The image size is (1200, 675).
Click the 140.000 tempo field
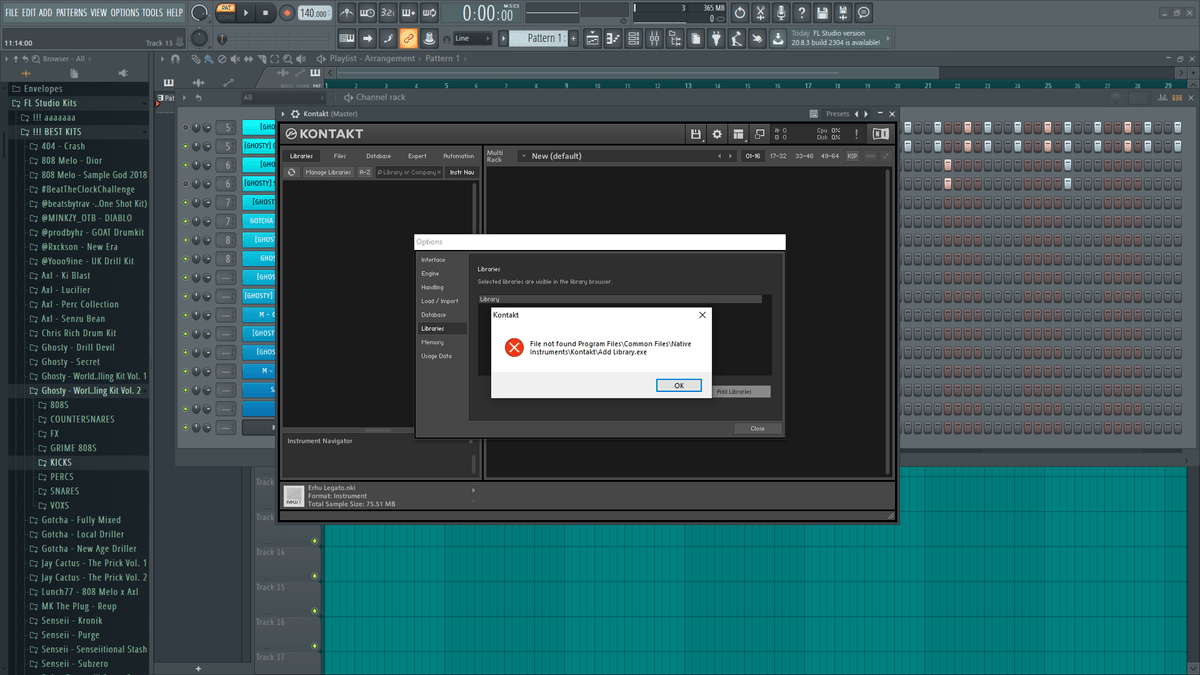tap(314, 13)
